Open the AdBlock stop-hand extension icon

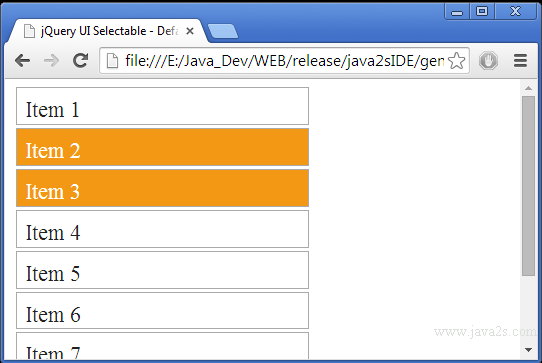pos(488,61)
